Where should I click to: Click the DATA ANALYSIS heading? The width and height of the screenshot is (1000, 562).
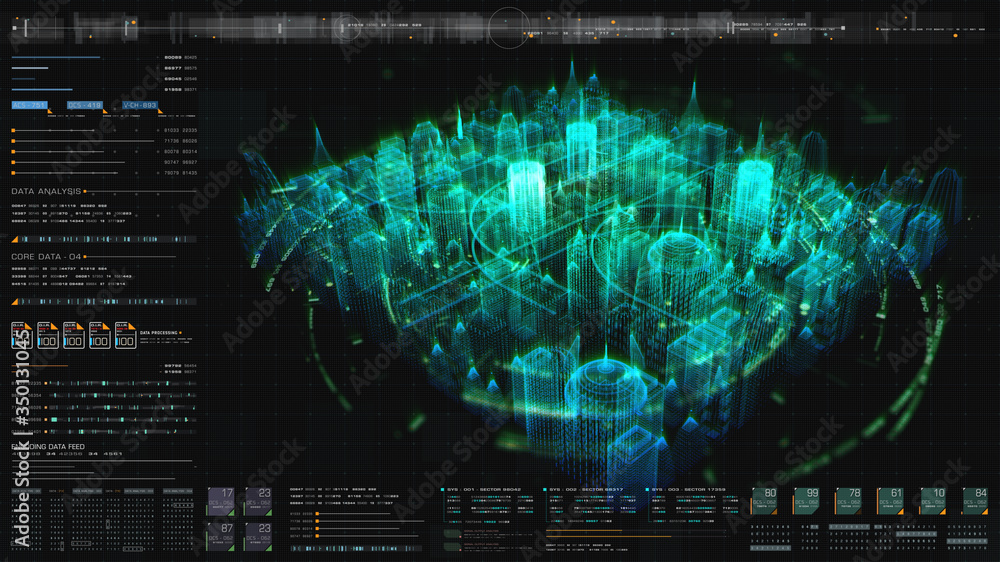point(46,191)
